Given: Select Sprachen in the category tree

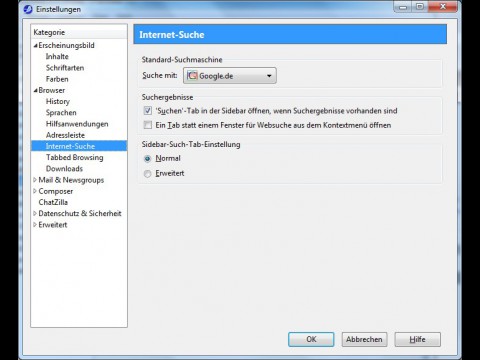Looking at the screenshot, I should (61, 113).
